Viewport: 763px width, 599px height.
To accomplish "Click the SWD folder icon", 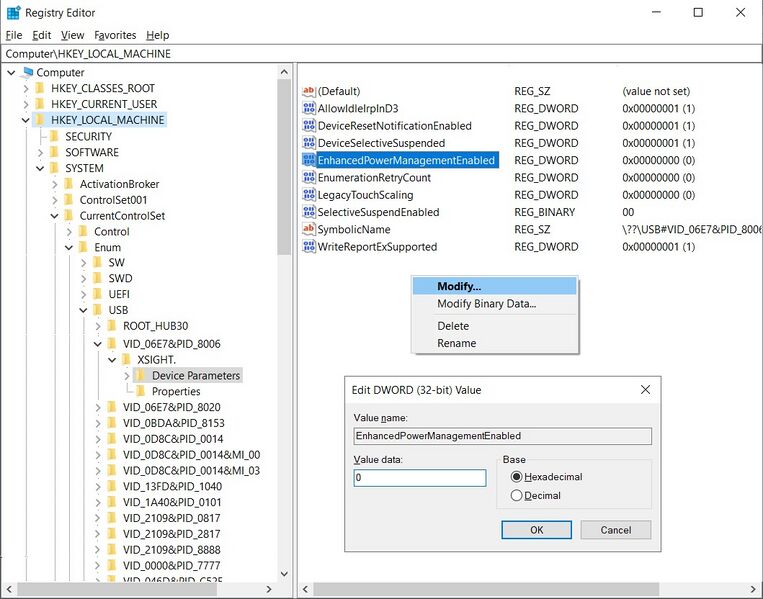I will 98,278.
